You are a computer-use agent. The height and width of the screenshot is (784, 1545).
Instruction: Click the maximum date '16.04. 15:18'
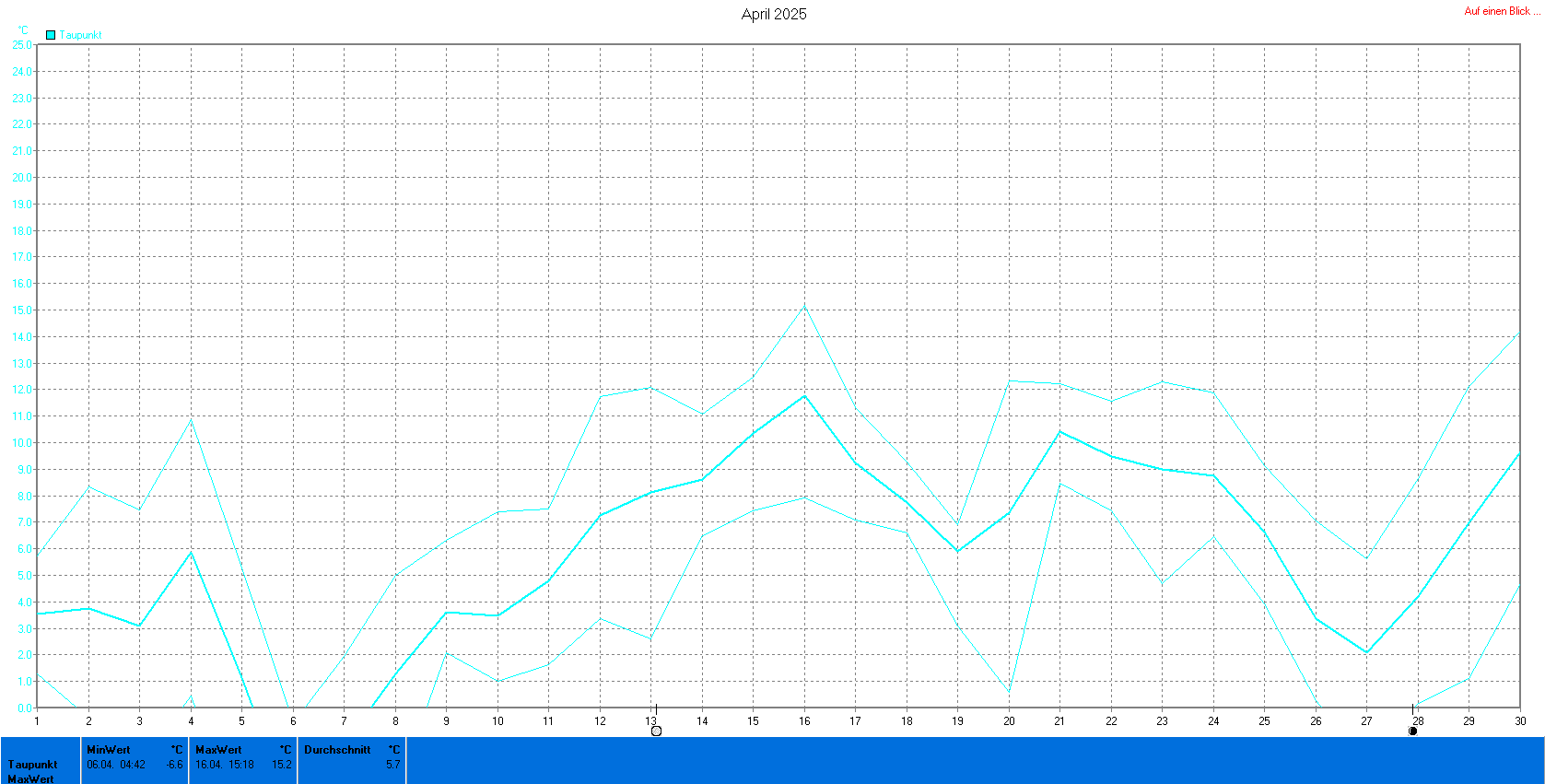coord(225,765)
